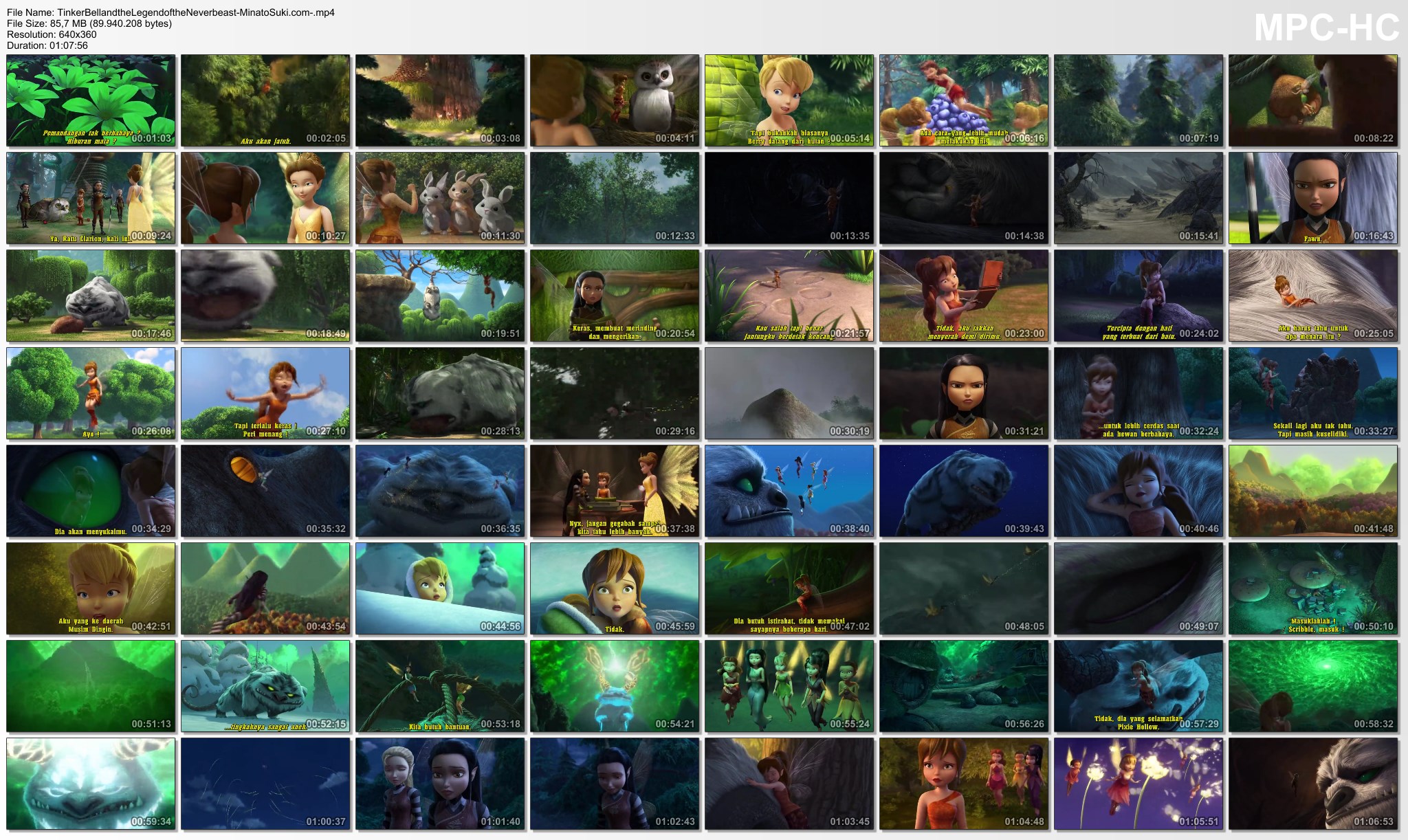This screenshot has width=1408, height=840.
Task: Open the frame stamped 00:31:21
Action: [964, 393]
